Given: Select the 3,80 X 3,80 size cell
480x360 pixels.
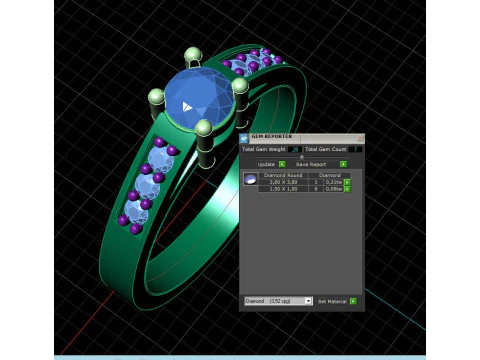Looking at the screenshot, I should (x=283, y=182).
